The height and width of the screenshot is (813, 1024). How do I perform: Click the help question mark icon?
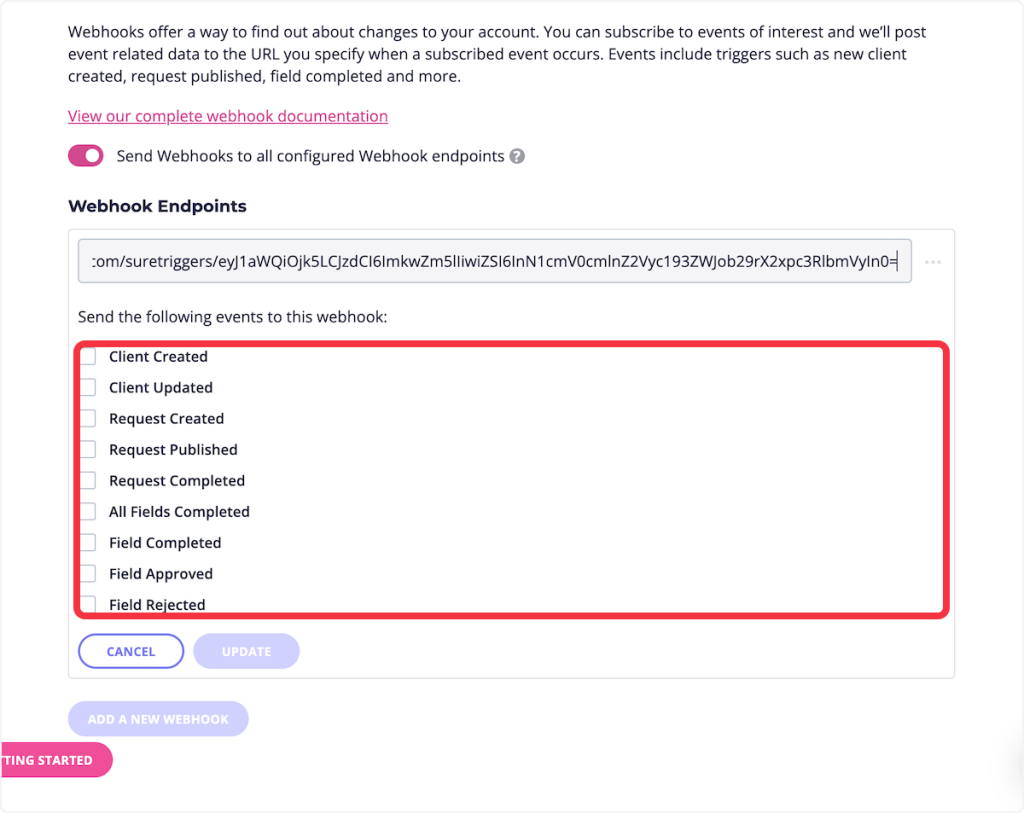[517, 156]
